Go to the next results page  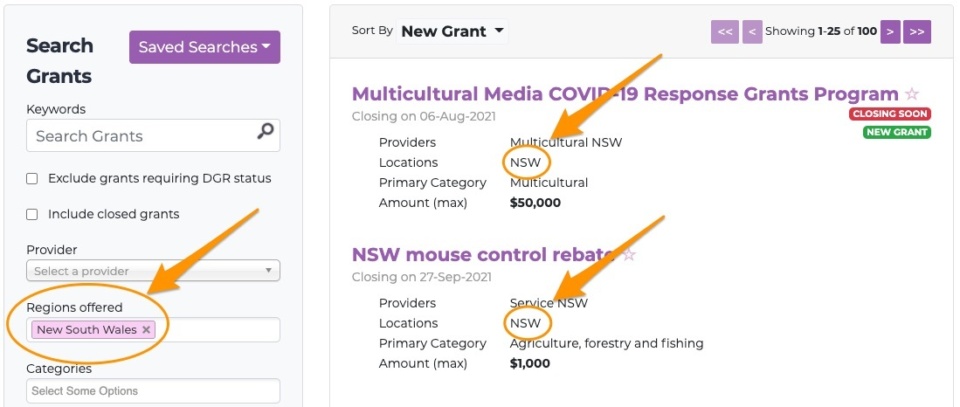click(x=890, y=32)
